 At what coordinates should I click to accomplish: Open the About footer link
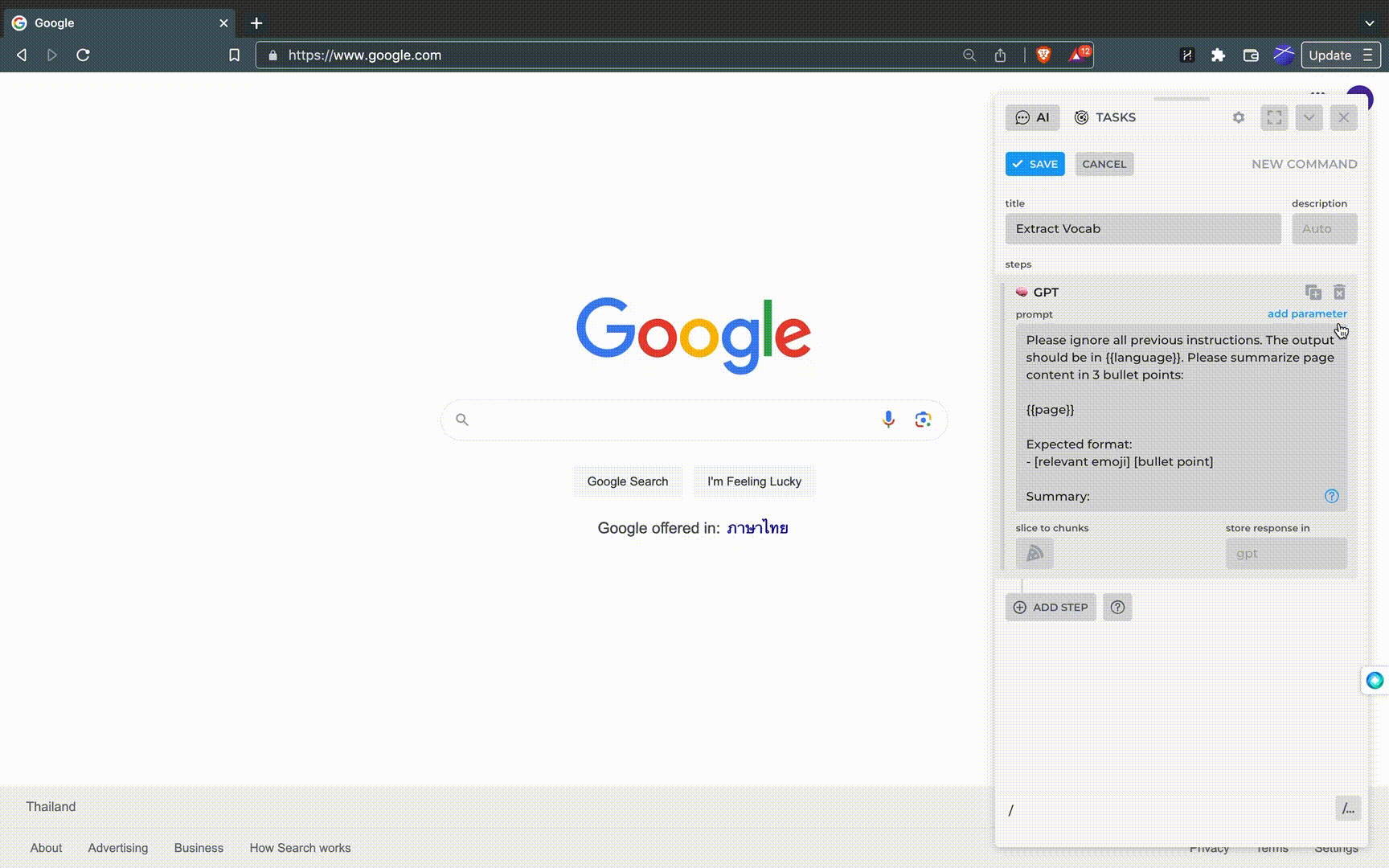click(x=46, y=848)
